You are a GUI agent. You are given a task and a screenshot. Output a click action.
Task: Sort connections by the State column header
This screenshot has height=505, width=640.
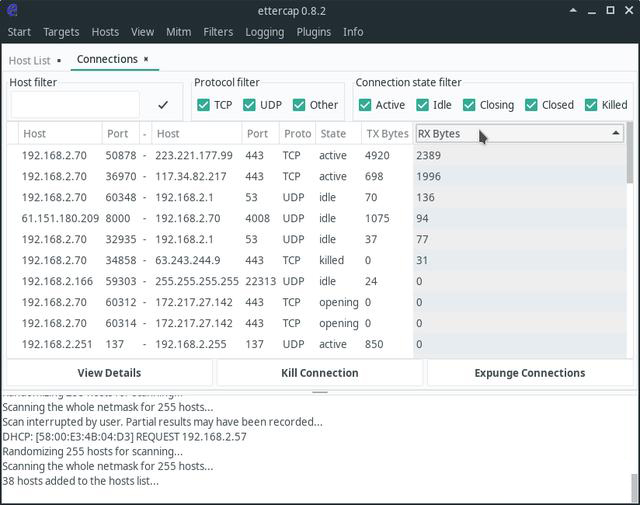(333, 133)
